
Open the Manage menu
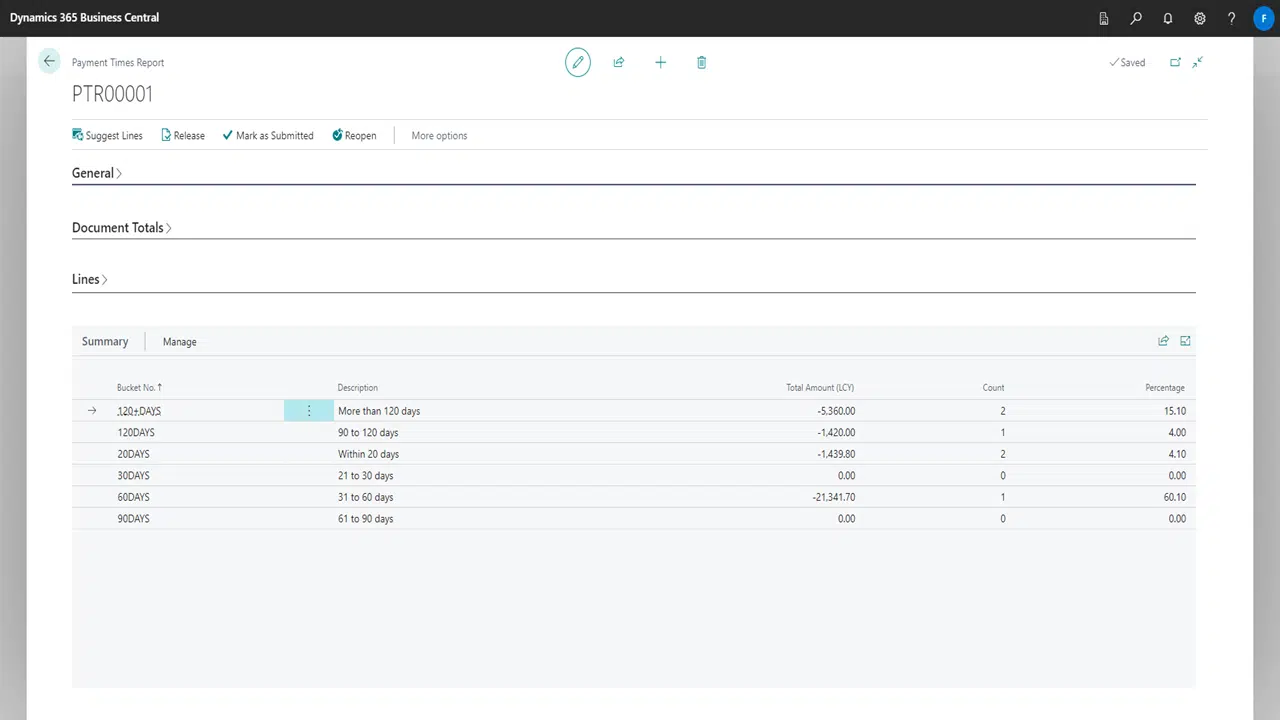pos(180,342)
